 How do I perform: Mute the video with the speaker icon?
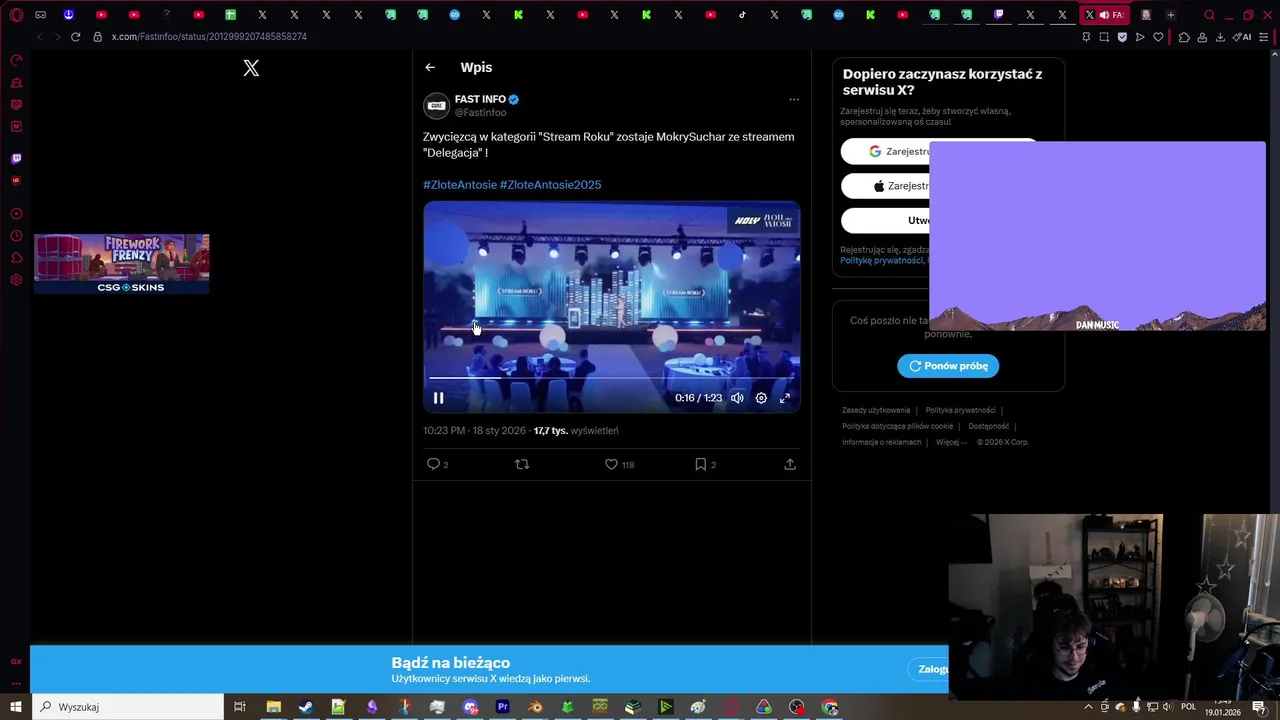pos(737,398)
